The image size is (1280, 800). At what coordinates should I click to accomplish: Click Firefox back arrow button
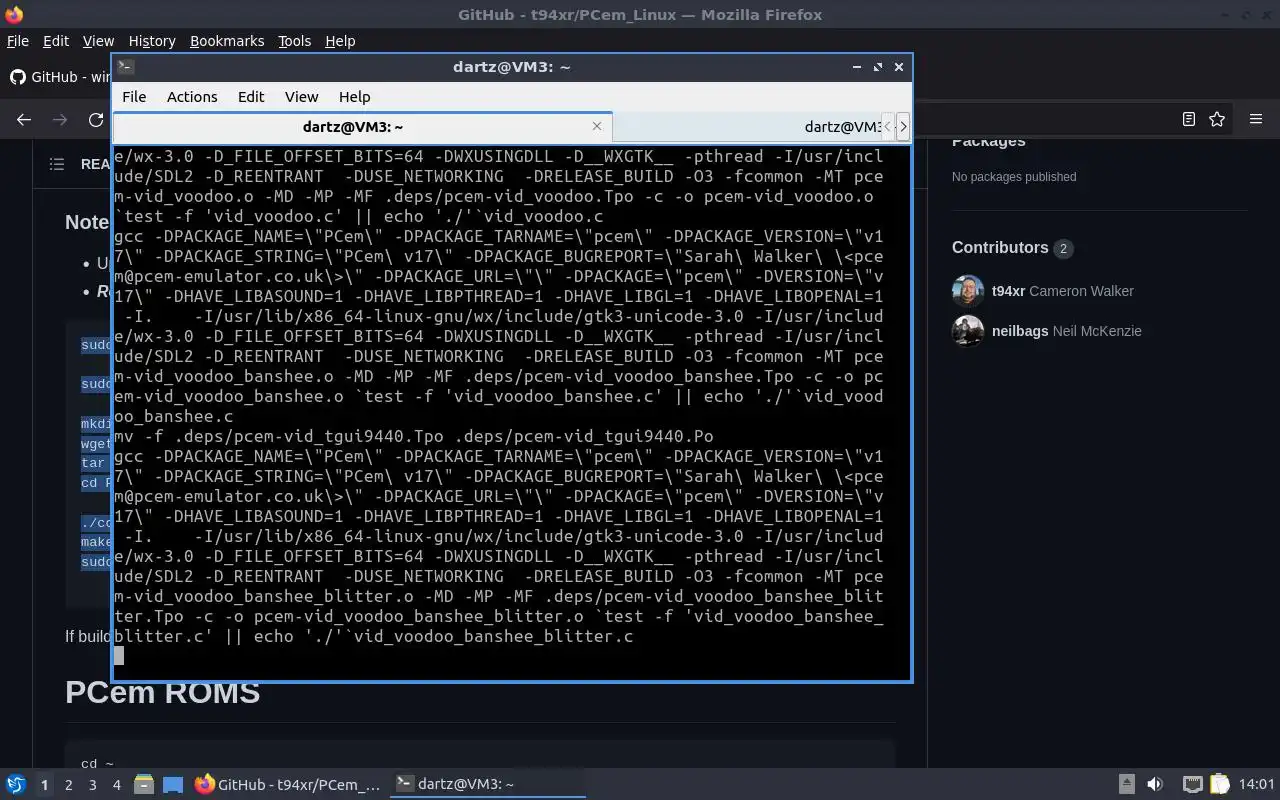24,119
